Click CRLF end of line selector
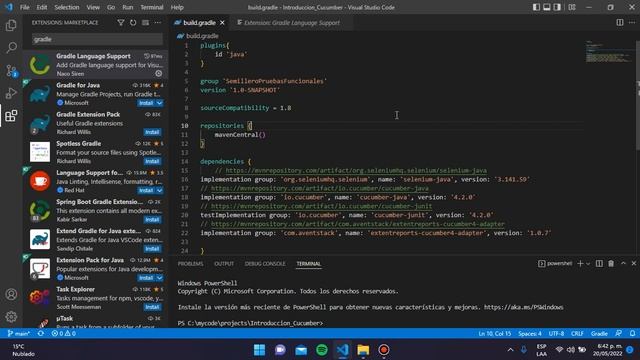Viewport: 640px width, 360px height. click(577, 333)
